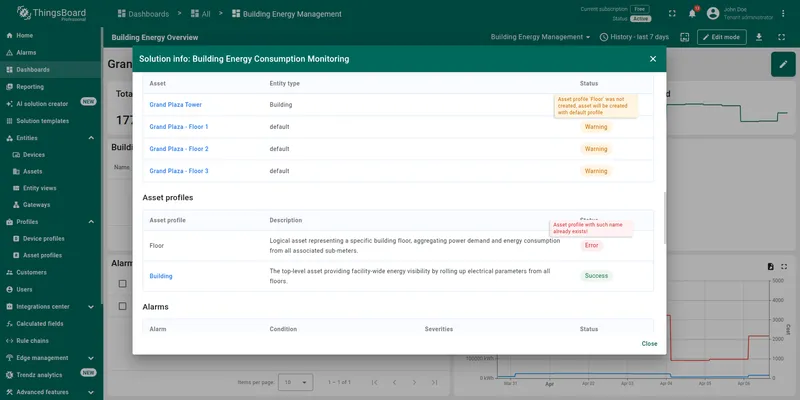Viewport: 800px width, 400px height.
Task: Click the export dashboard download icon
Action: tap(759, 37)
